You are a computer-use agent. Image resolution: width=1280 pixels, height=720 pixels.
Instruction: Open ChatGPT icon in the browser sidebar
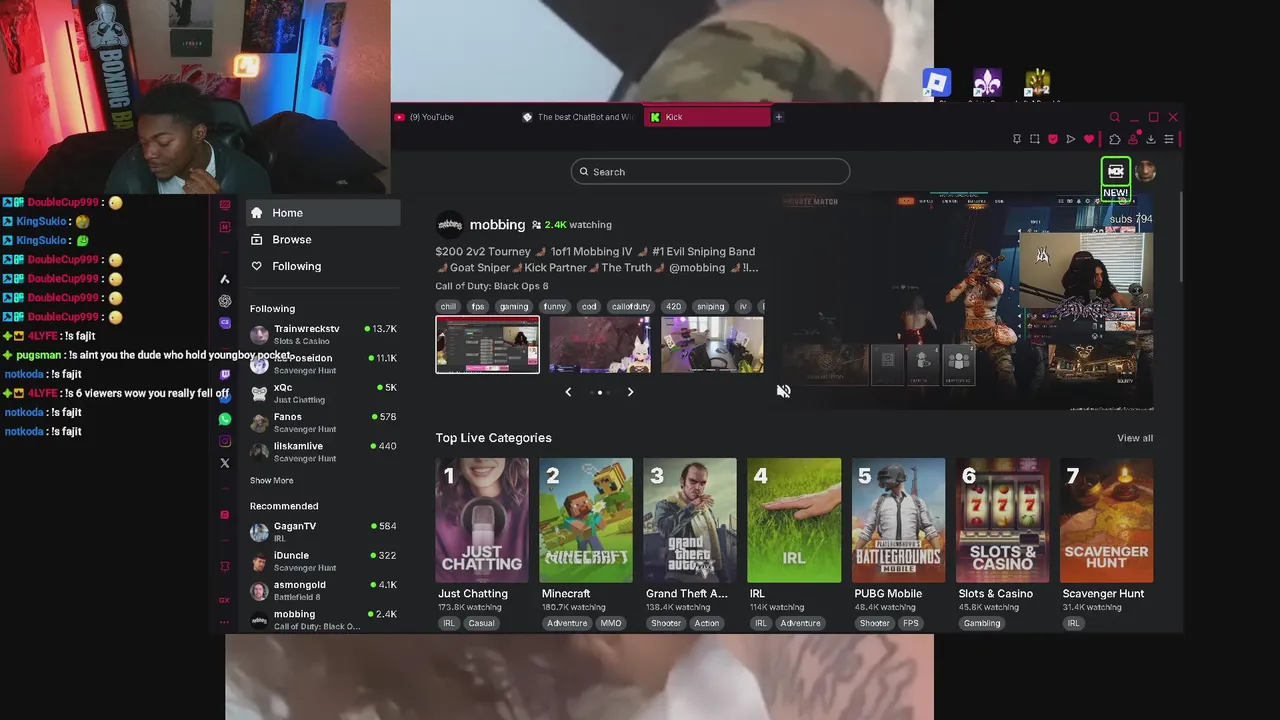tap(225, 300)
